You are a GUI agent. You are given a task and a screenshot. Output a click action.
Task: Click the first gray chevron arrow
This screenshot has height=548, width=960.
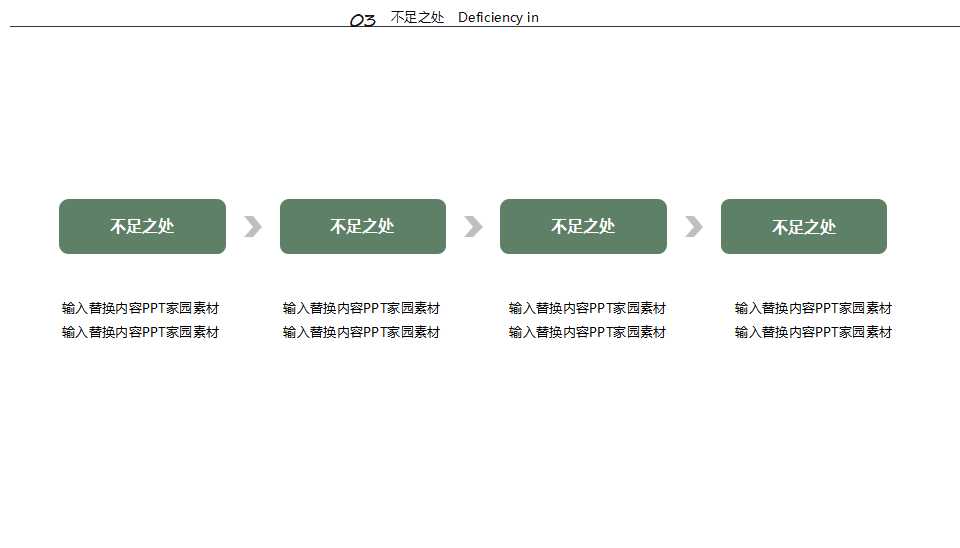click(253, 227)
